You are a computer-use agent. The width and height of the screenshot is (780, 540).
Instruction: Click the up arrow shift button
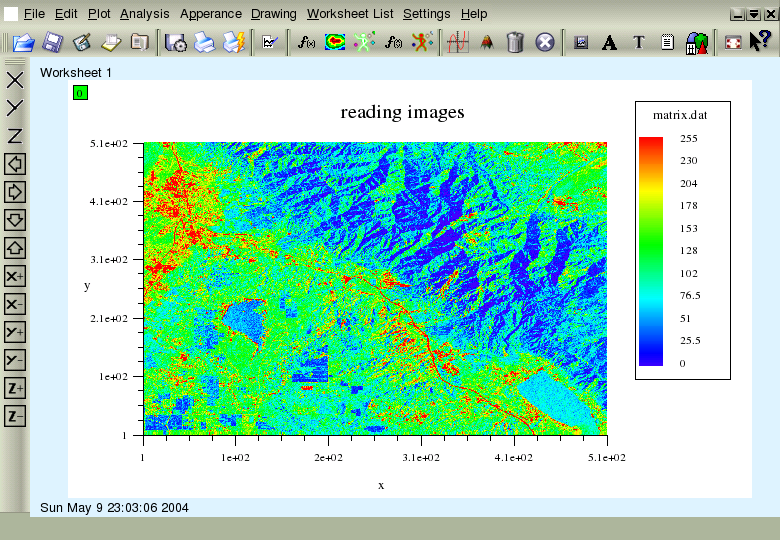(x=15, y=248)
